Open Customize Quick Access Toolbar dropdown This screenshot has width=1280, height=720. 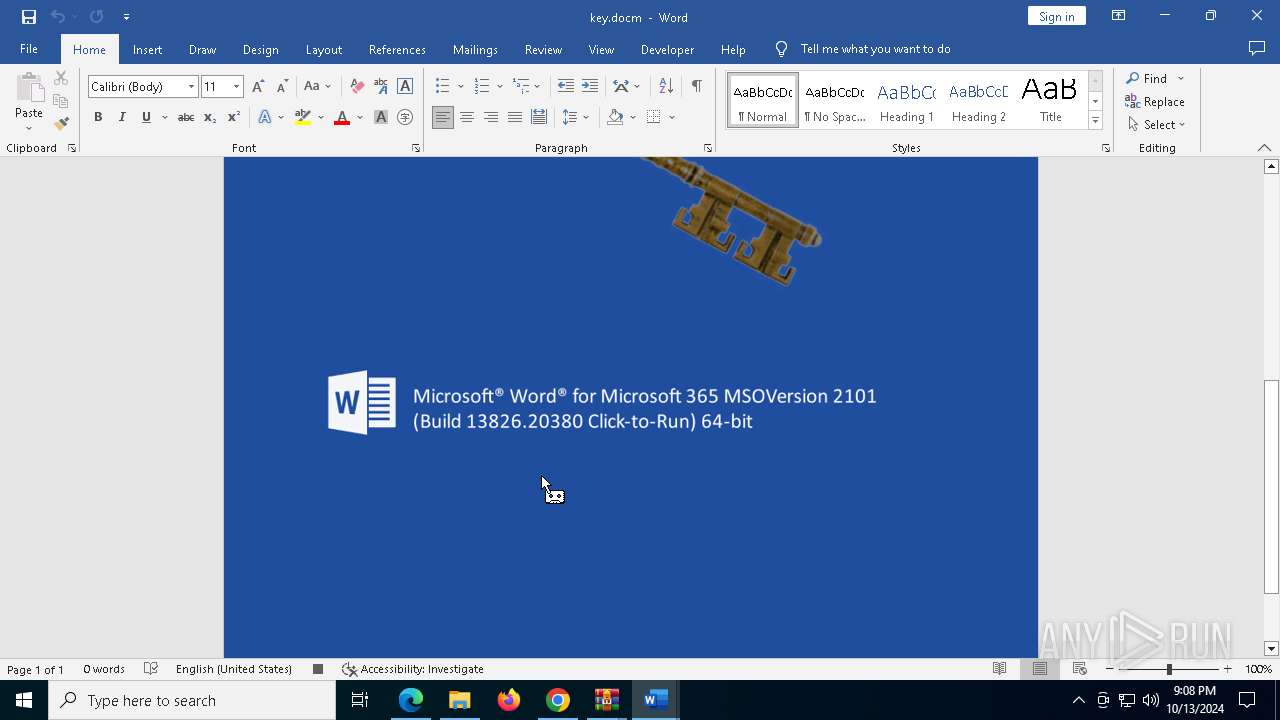click(x=126, y=17)
